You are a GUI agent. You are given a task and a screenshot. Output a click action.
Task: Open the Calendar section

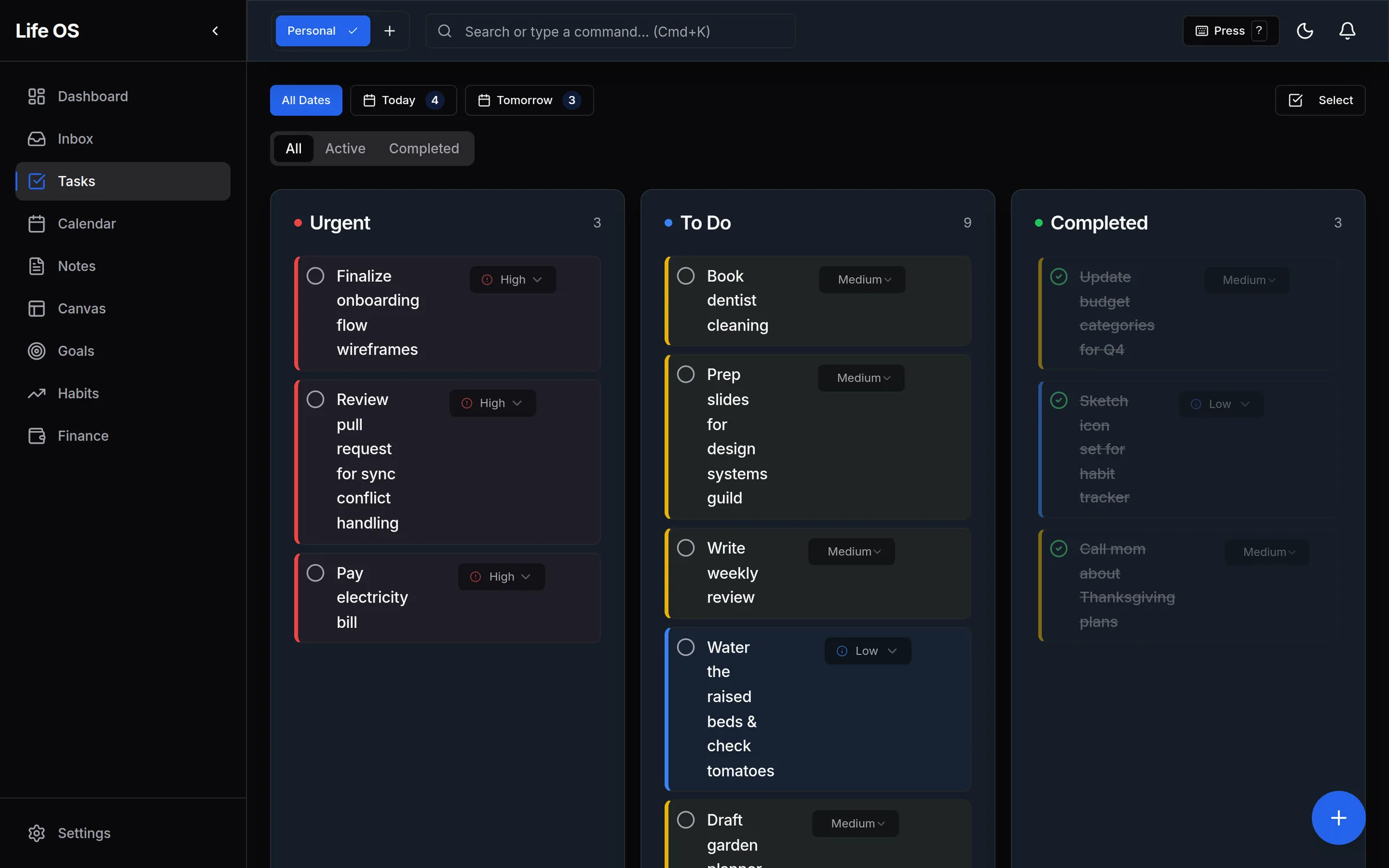tap(123, 223)
